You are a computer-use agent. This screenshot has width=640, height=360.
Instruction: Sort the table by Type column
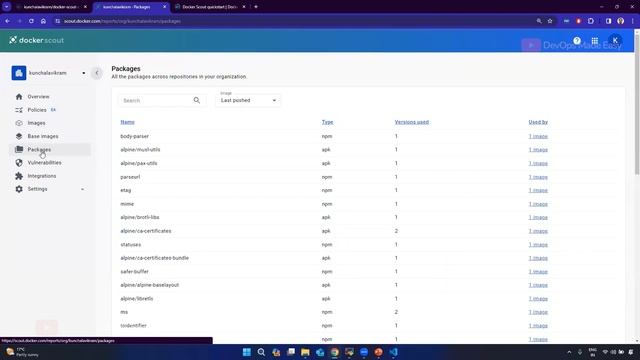[x=327, y=122]
